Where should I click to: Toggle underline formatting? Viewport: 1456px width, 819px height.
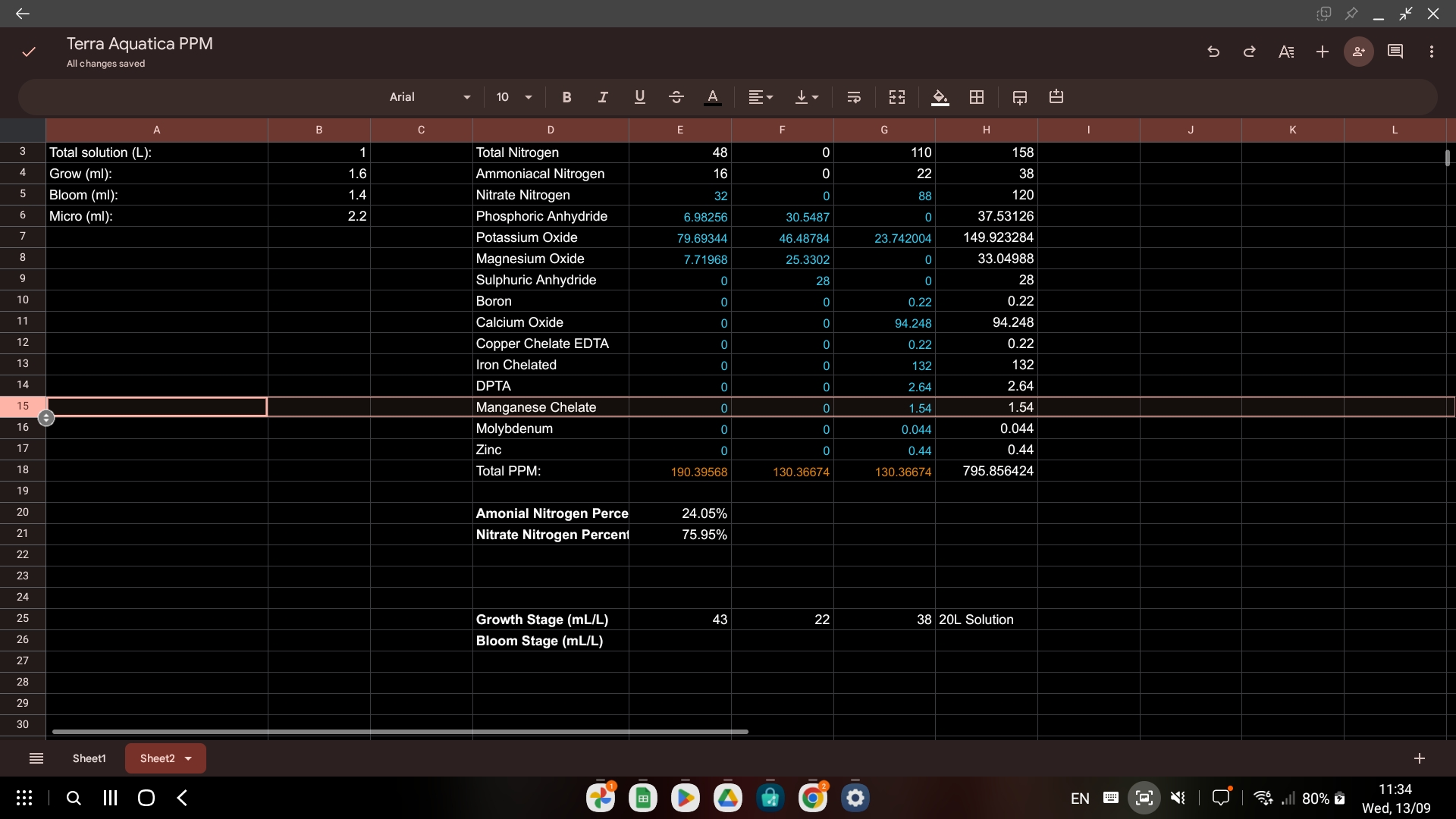coord(639,97)
